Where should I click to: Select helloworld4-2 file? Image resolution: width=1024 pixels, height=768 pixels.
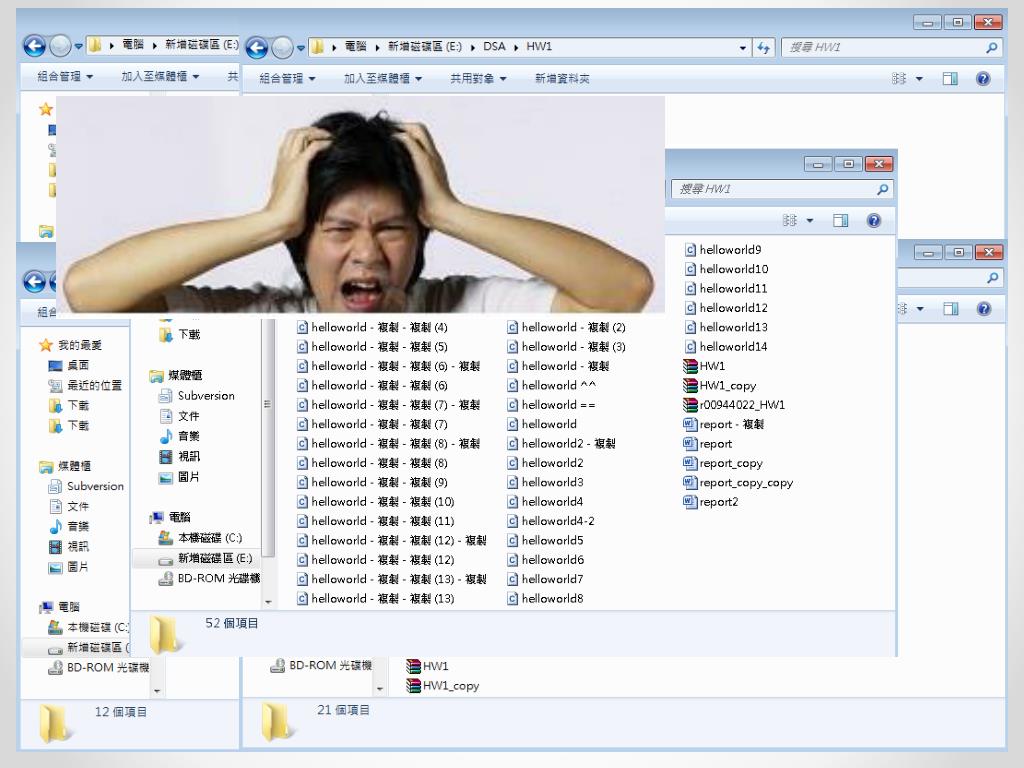(x=551, y=521)
